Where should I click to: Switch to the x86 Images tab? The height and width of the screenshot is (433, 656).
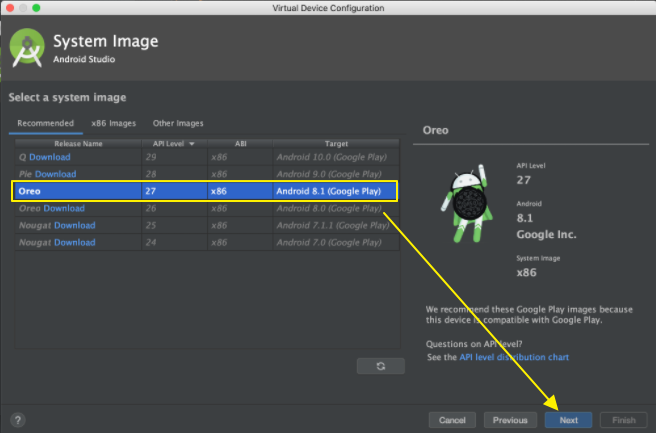coord(113,123)
